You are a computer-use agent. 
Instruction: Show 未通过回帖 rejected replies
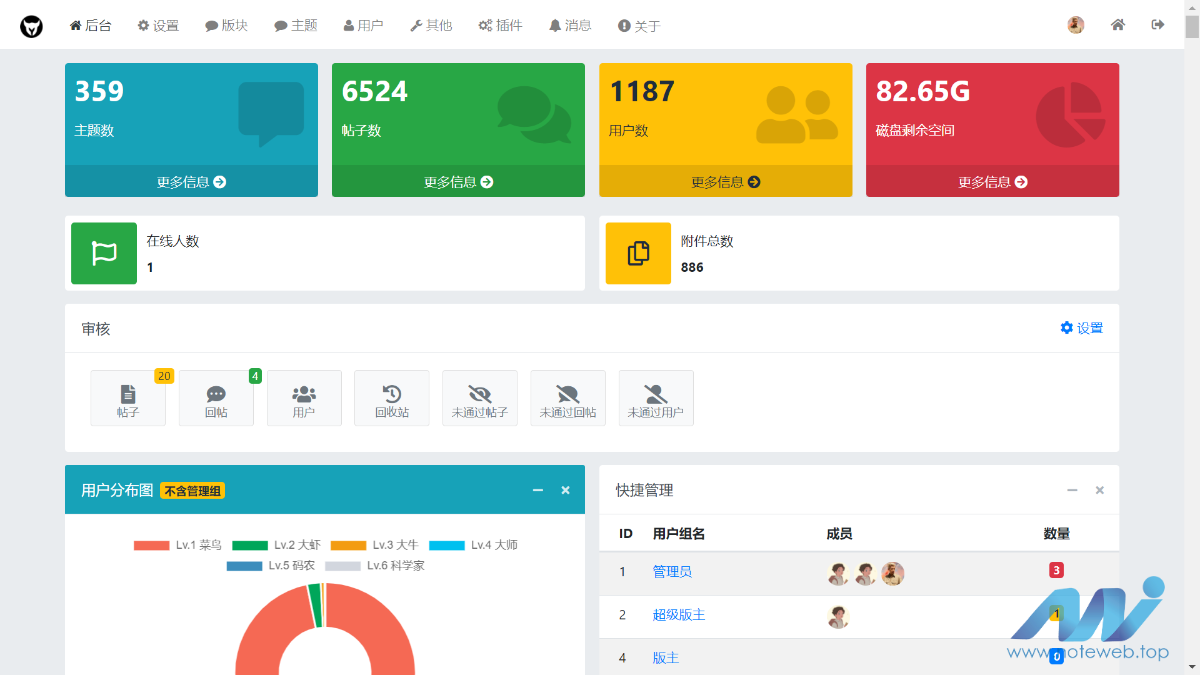pos(568,398)
